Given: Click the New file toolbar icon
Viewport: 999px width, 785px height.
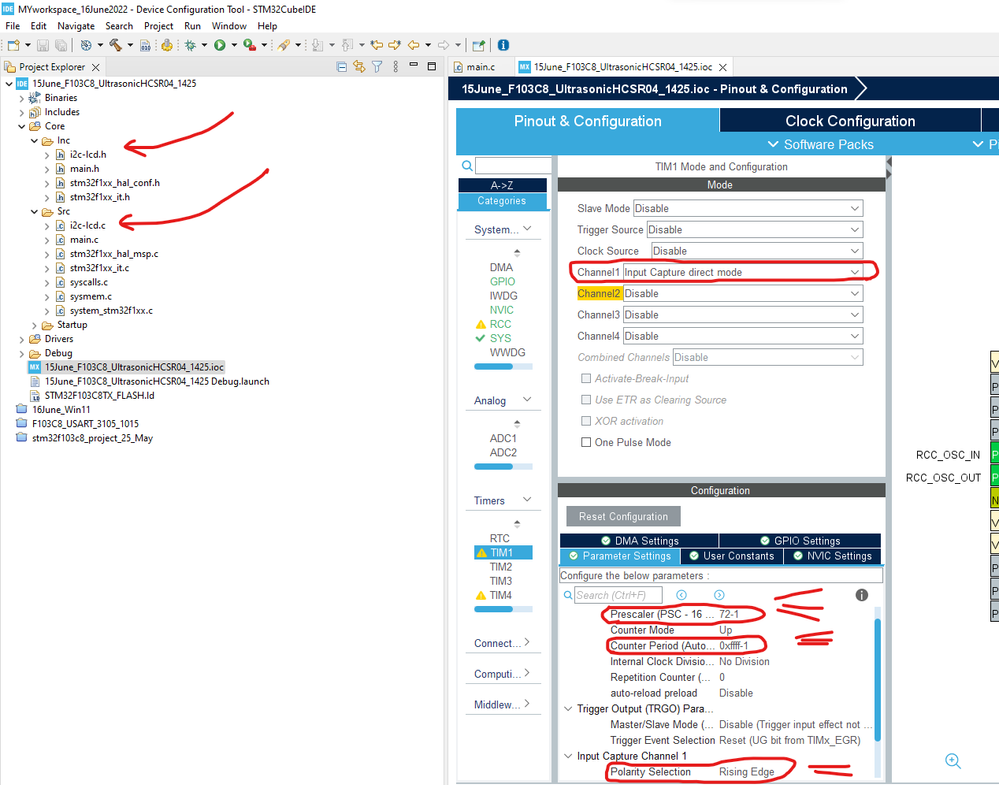Looking at the screenshot, I should (13, 45).
